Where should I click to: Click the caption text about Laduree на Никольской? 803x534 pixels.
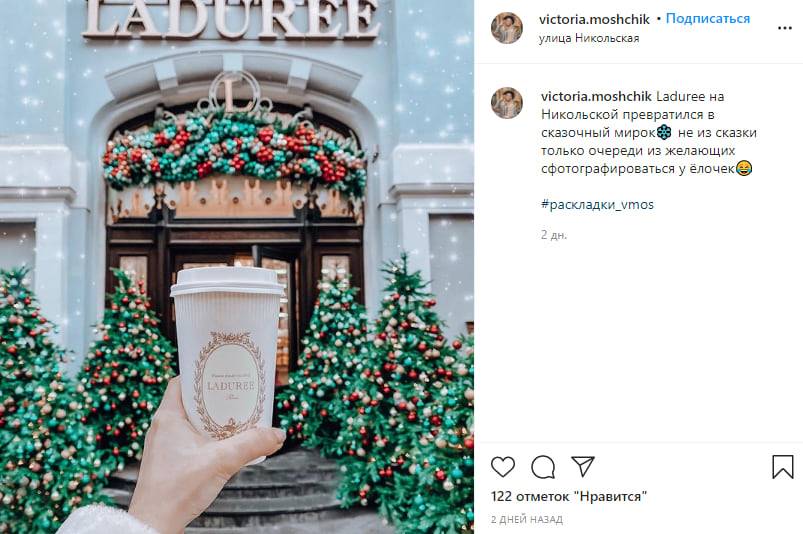pyautogui.click(x=648, y=133)
